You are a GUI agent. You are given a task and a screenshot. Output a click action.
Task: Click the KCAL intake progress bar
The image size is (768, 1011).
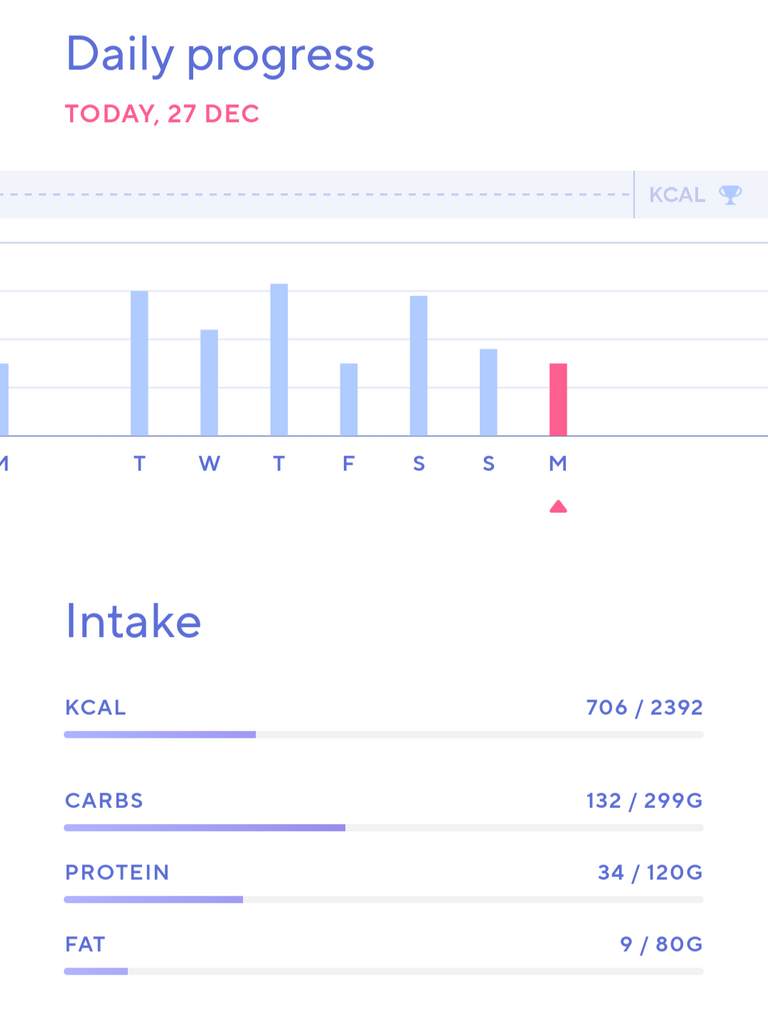pos(383,734)
